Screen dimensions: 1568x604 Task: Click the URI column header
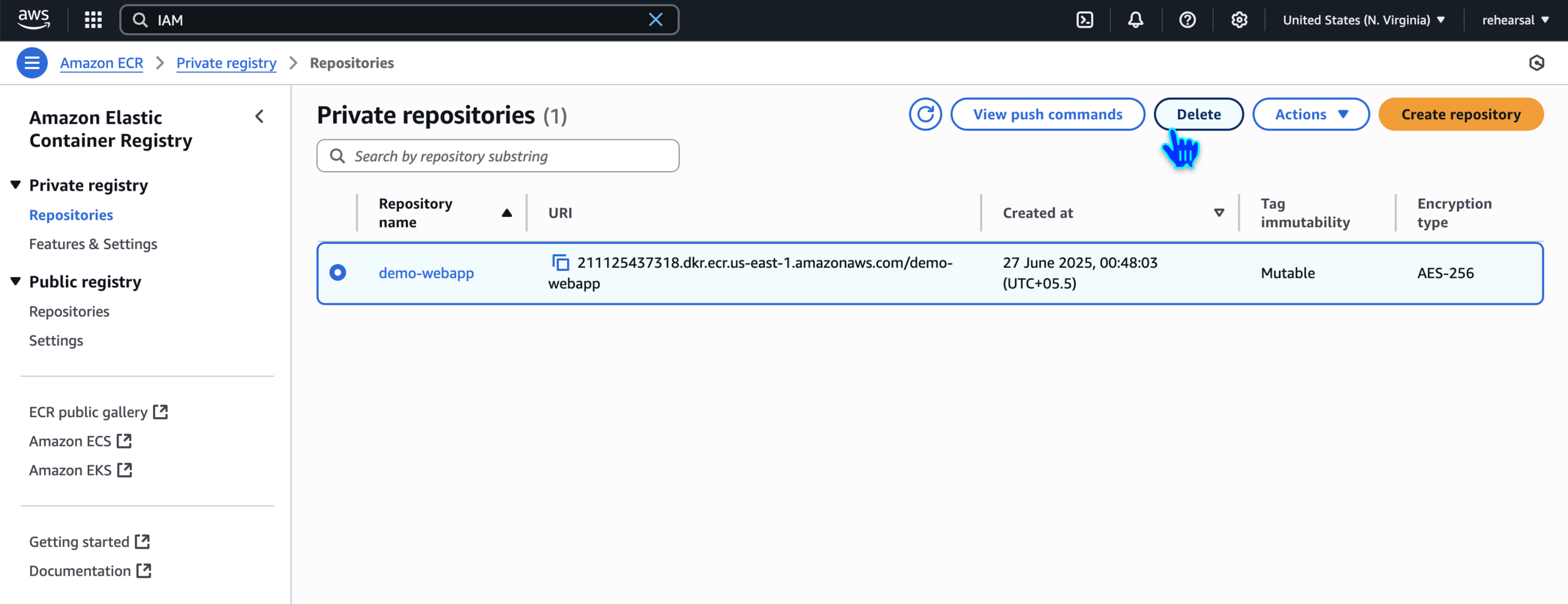[x=560, y=213]
